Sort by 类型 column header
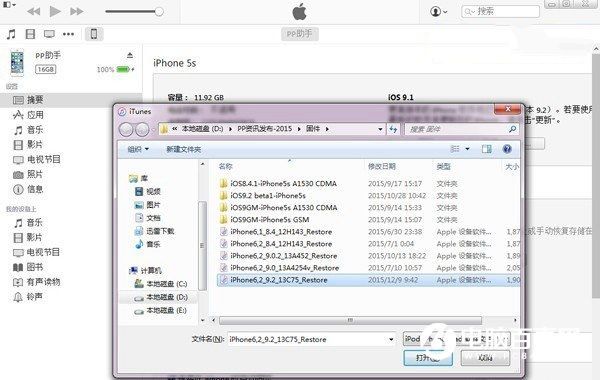The image size is (600, 380). tap(443, 166)
